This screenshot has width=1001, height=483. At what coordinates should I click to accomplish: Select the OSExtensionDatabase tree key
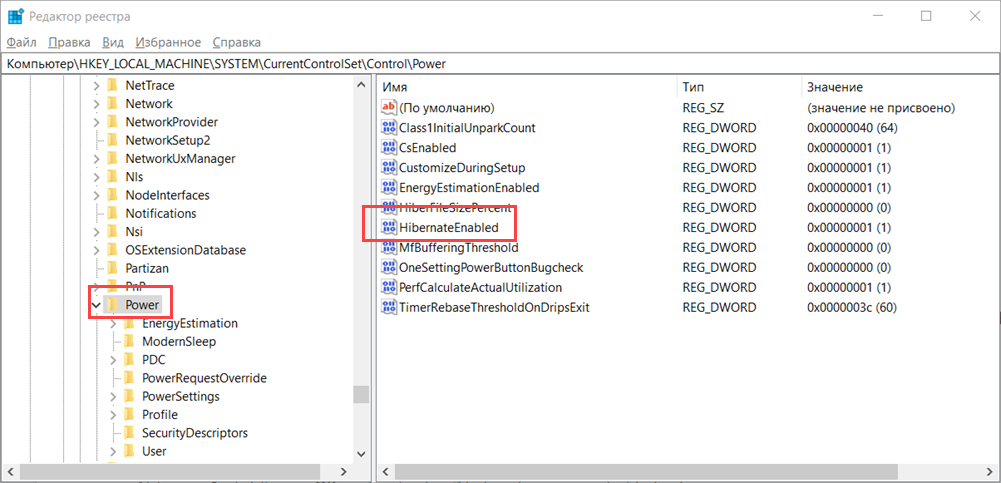(x=186, y=250)
